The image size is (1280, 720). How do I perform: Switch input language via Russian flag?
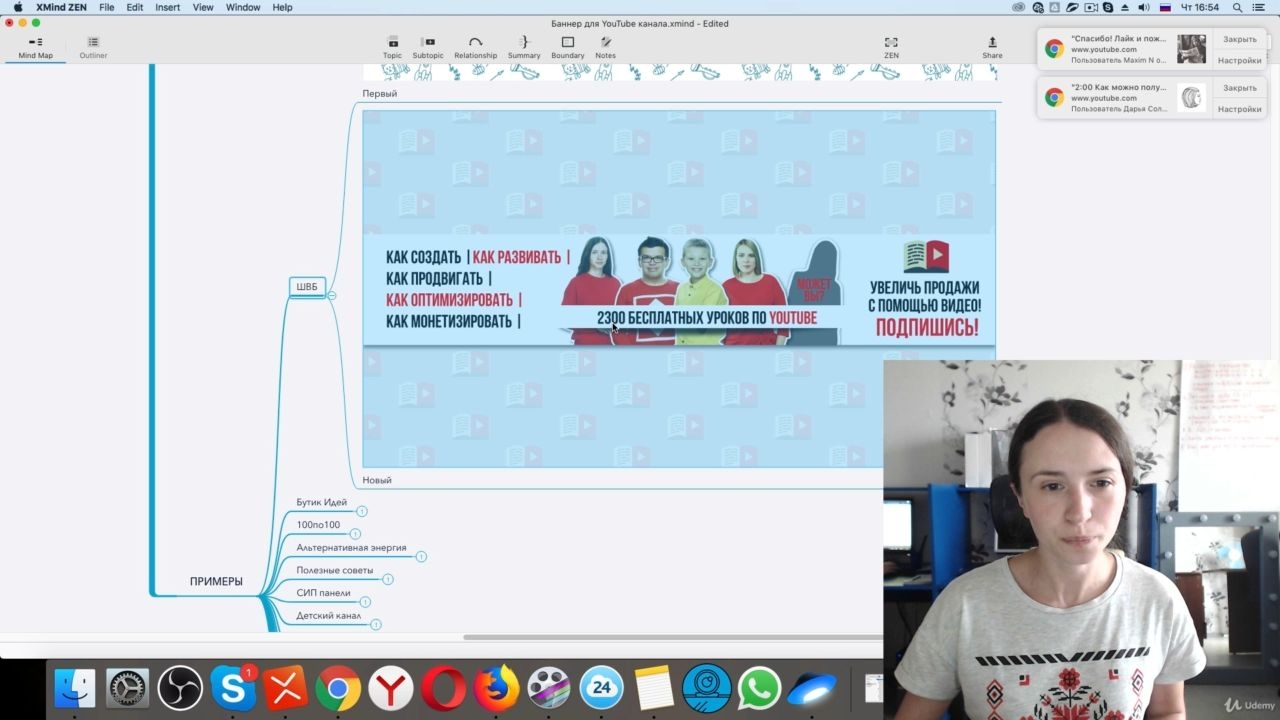pos(1165,7)
